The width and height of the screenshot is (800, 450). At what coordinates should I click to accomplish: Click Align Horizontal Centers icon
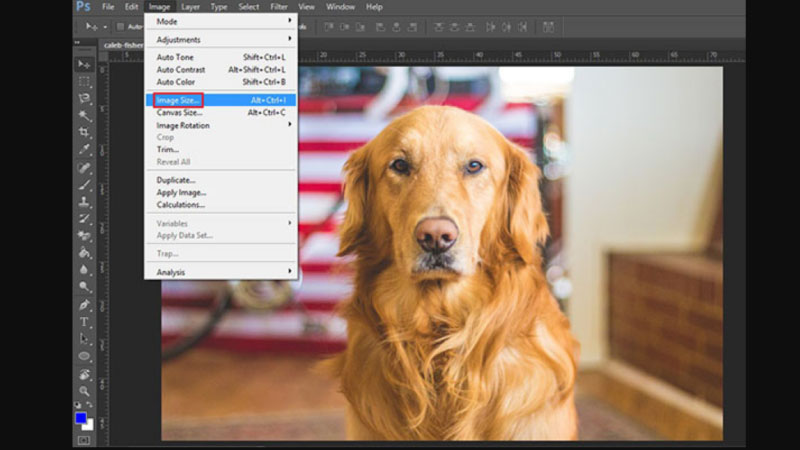pos(396,27)
